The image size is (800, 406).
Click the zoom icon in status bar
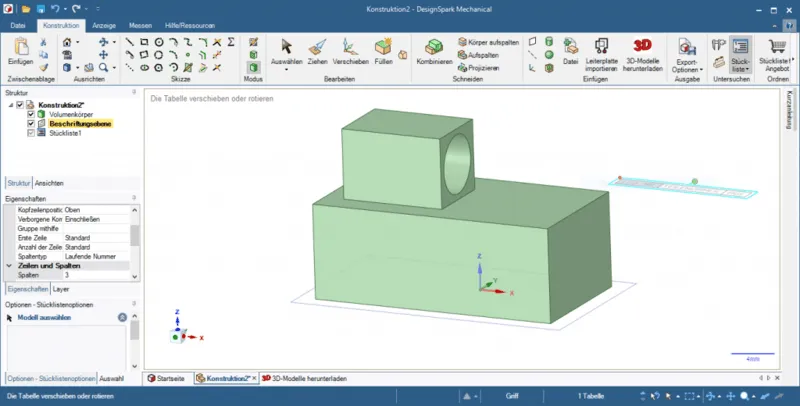click(x=744, y=396)
